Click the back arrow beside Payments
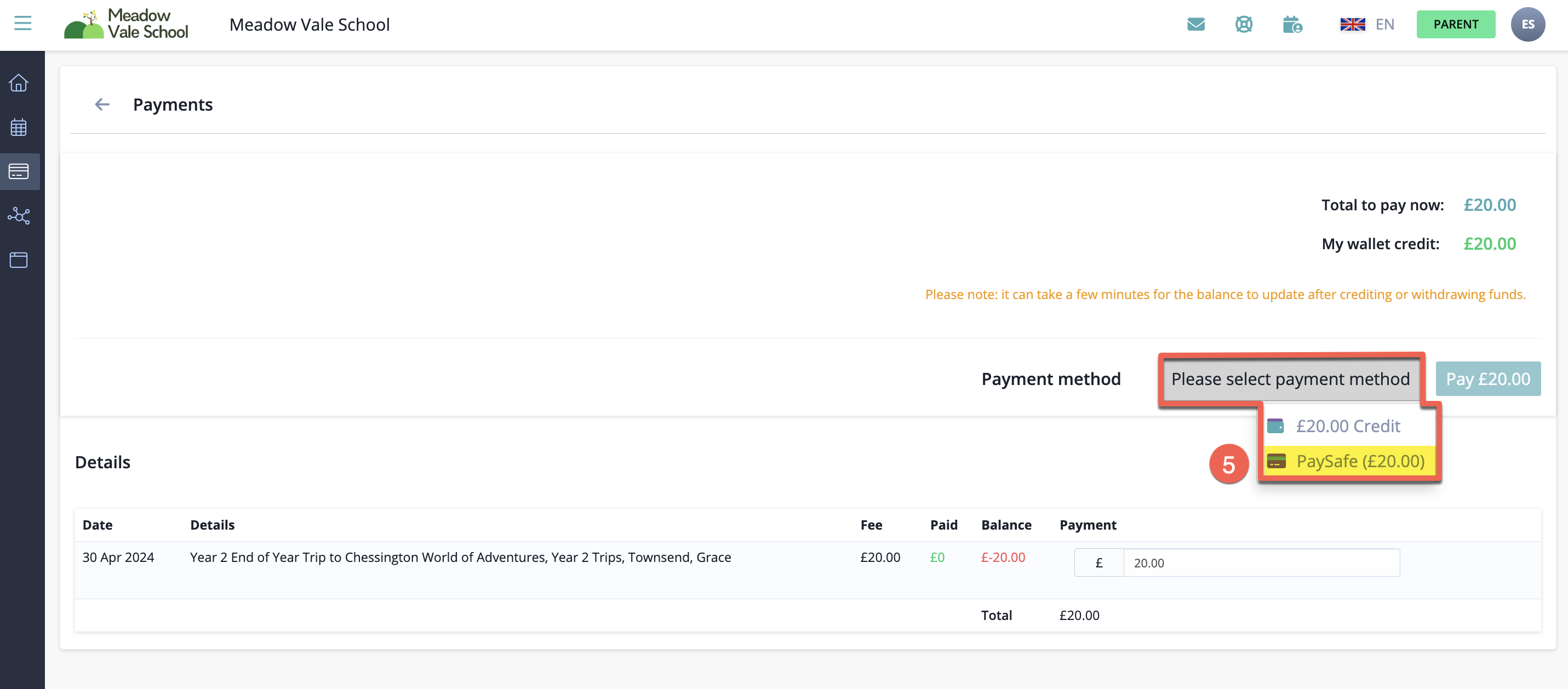 click(x=102, y=105)
